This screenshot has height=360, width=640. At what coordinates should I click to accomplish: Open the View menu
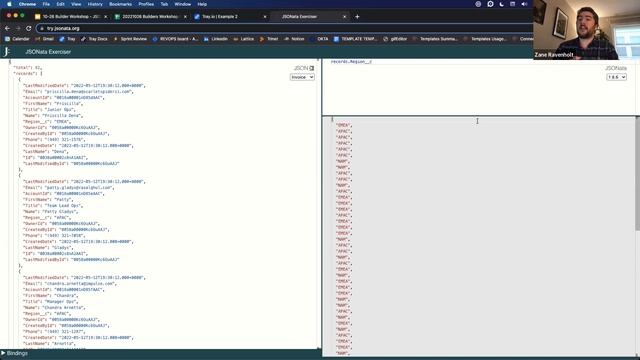tap(76, 4)
